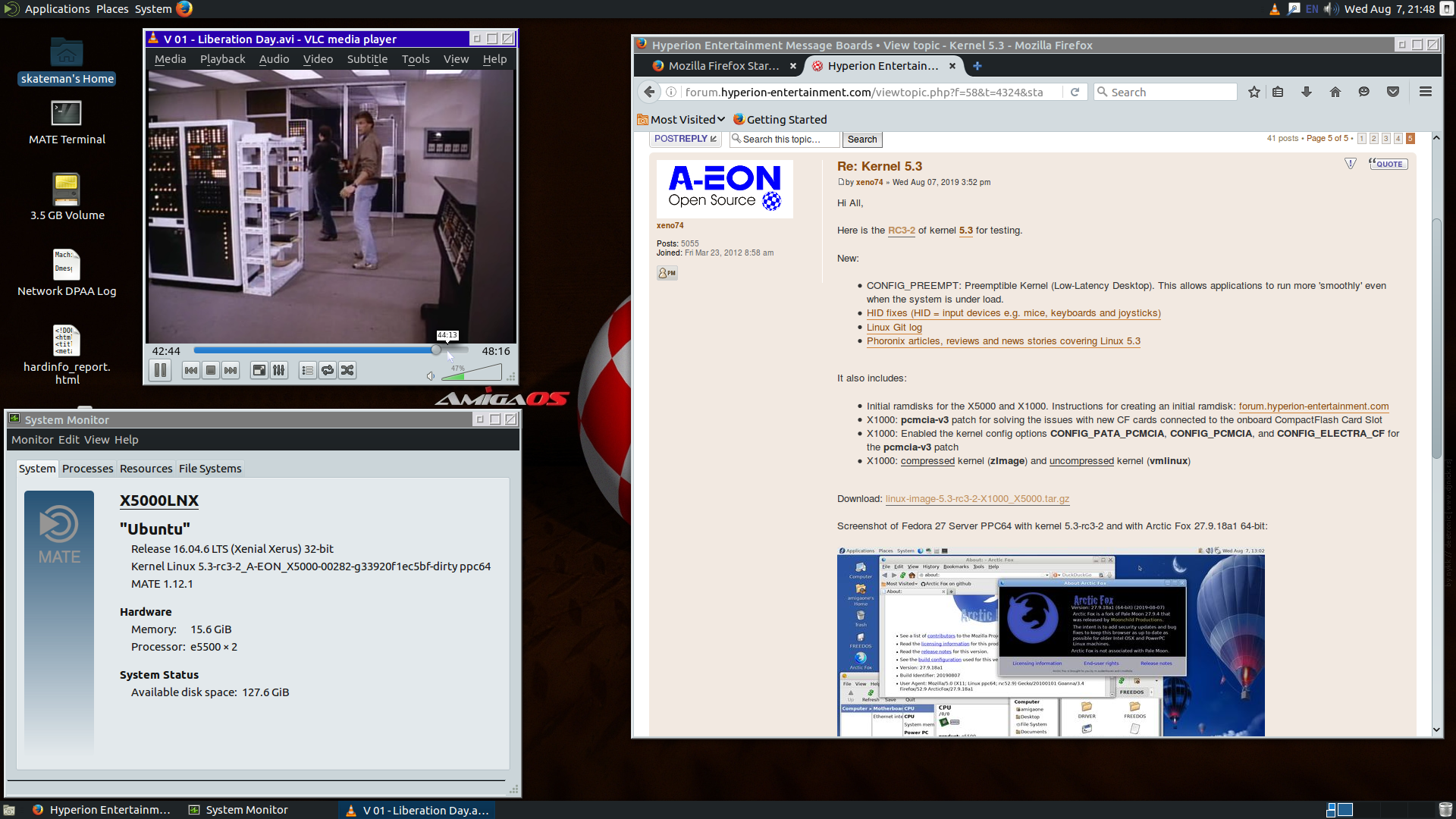Go back in Firefox
Screen dimensions: 1456x819
(649, 92)
